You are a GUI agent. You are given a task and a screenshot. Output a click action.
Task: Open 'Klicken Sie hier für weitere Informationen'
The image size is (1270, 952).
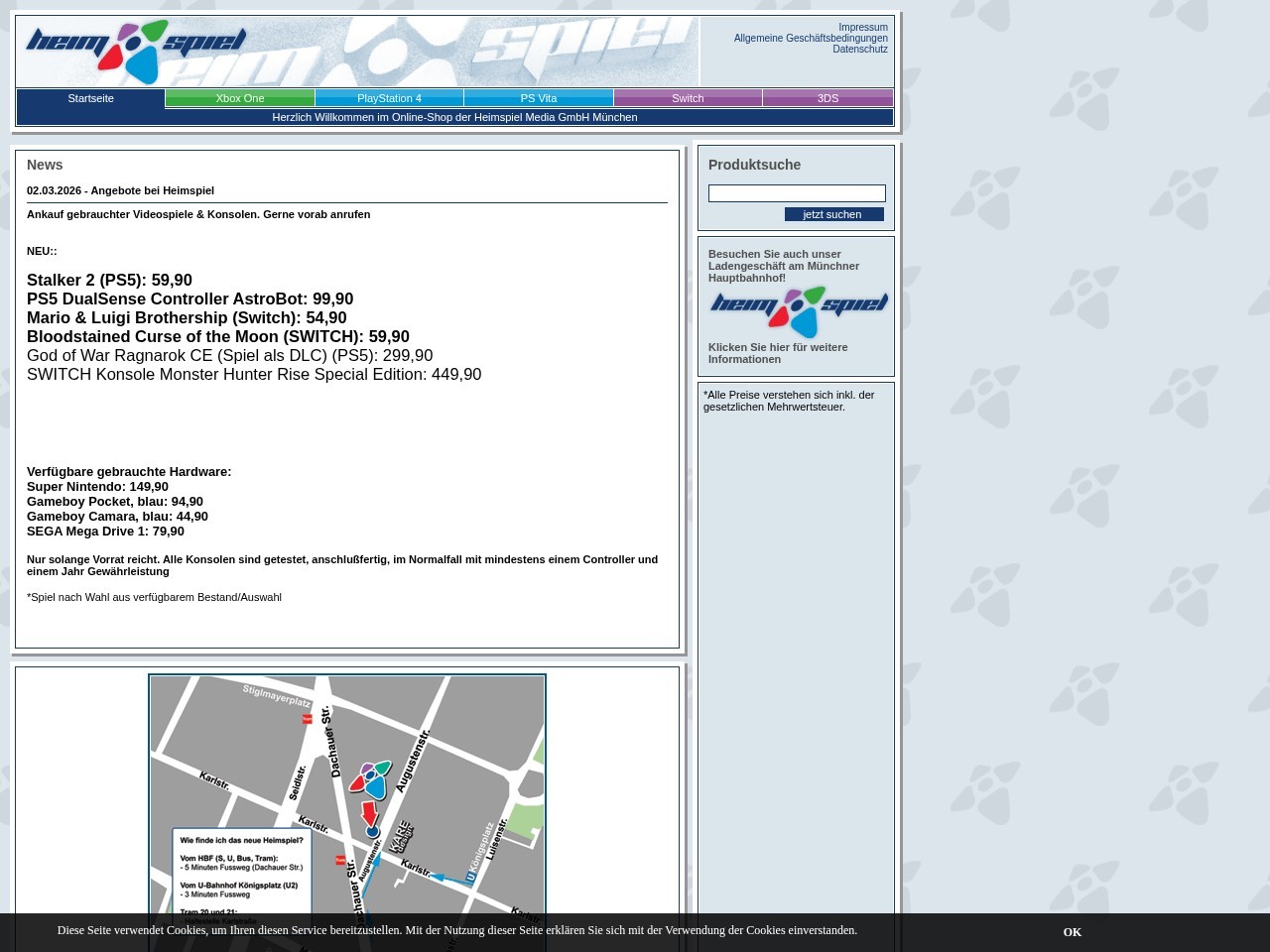778,353
